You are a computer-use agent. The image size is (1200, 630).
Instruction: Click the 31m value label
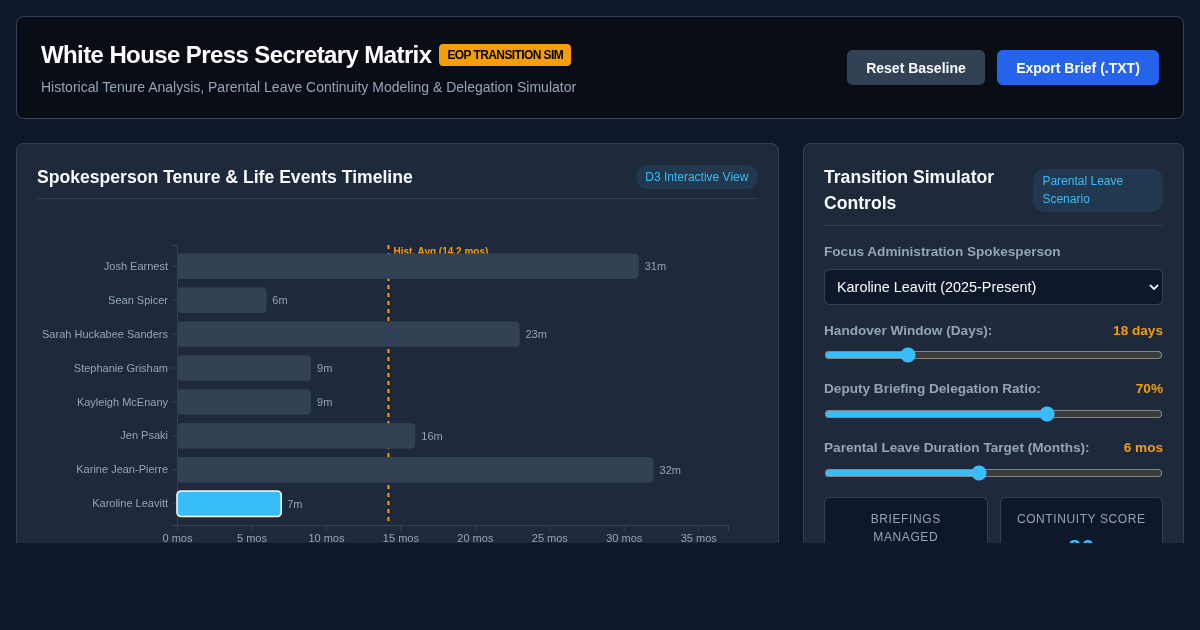click(x=655, y=266)
